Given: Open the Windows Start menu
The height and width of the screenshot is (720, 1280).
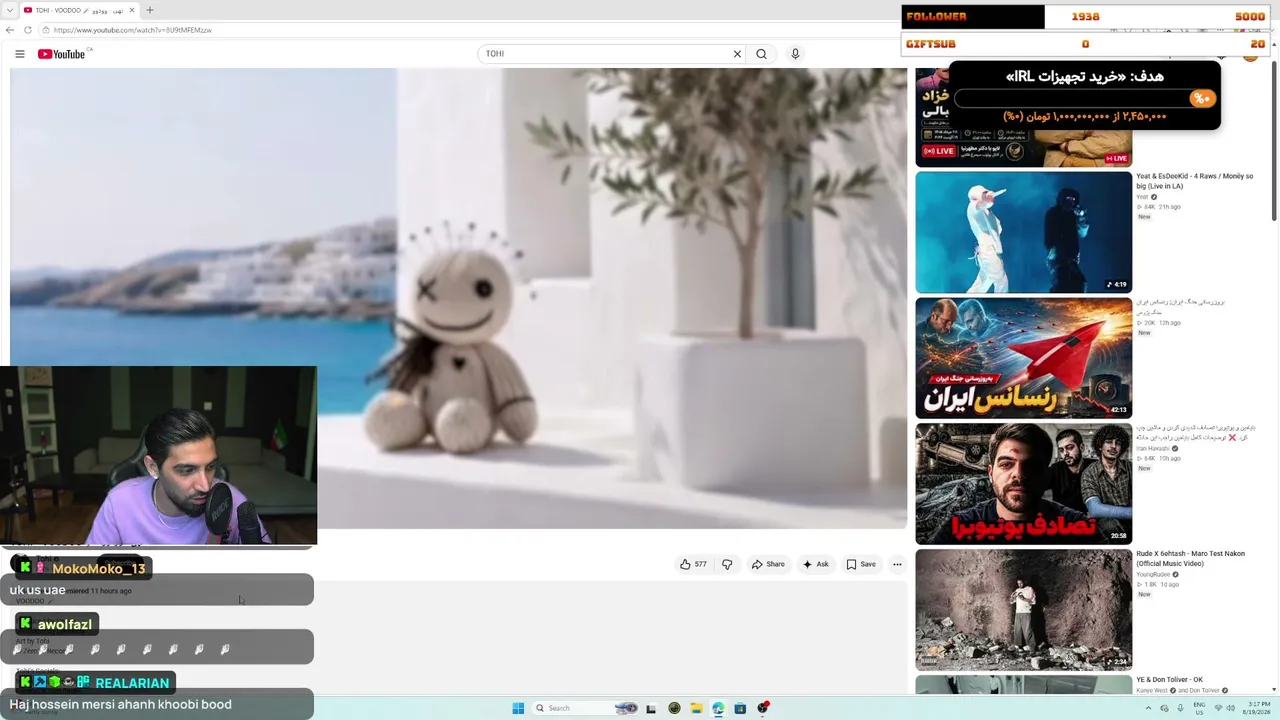Looking at the screenshot, I should pyautogui.click(x=518, y=708).
